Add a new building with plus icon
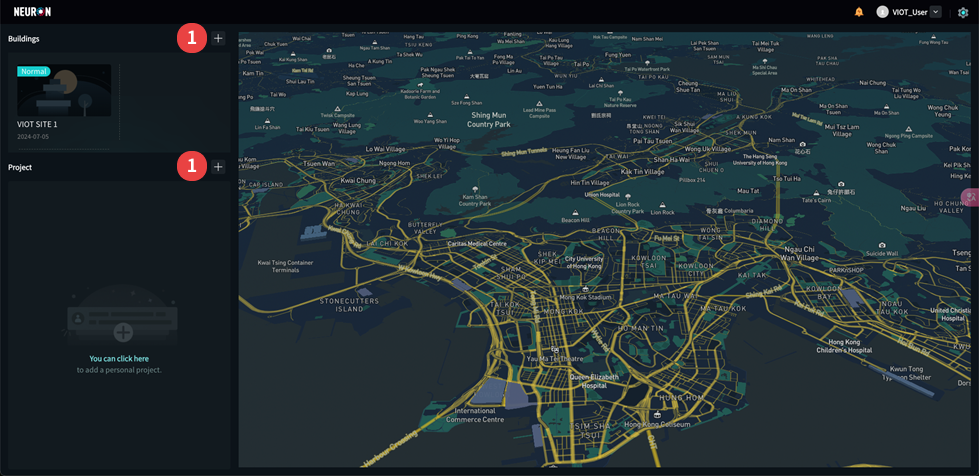 point(218,38)
